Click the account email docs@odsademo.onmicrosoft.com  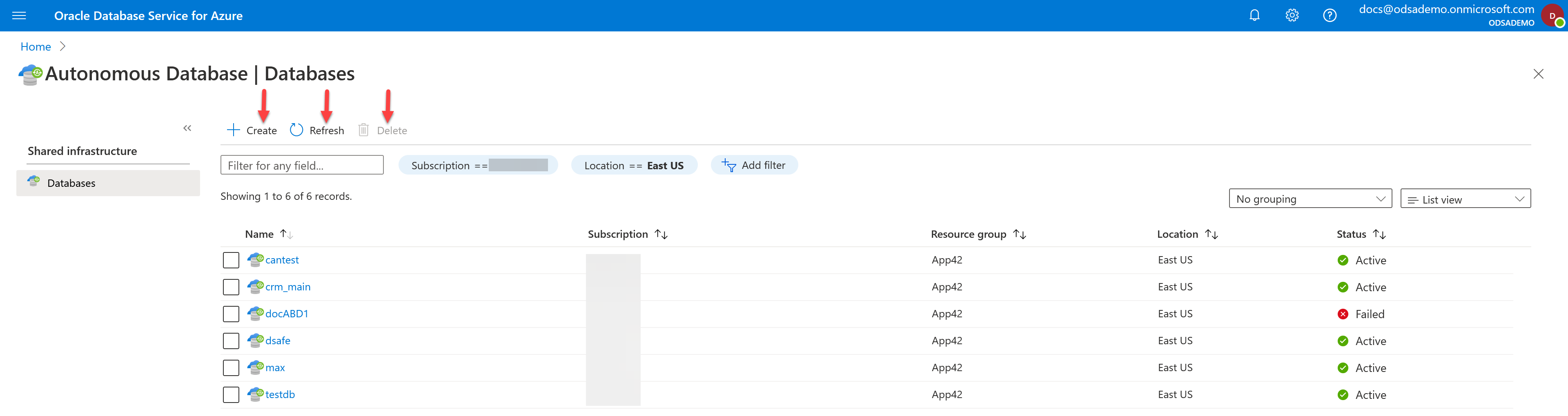pos(1446,9)
